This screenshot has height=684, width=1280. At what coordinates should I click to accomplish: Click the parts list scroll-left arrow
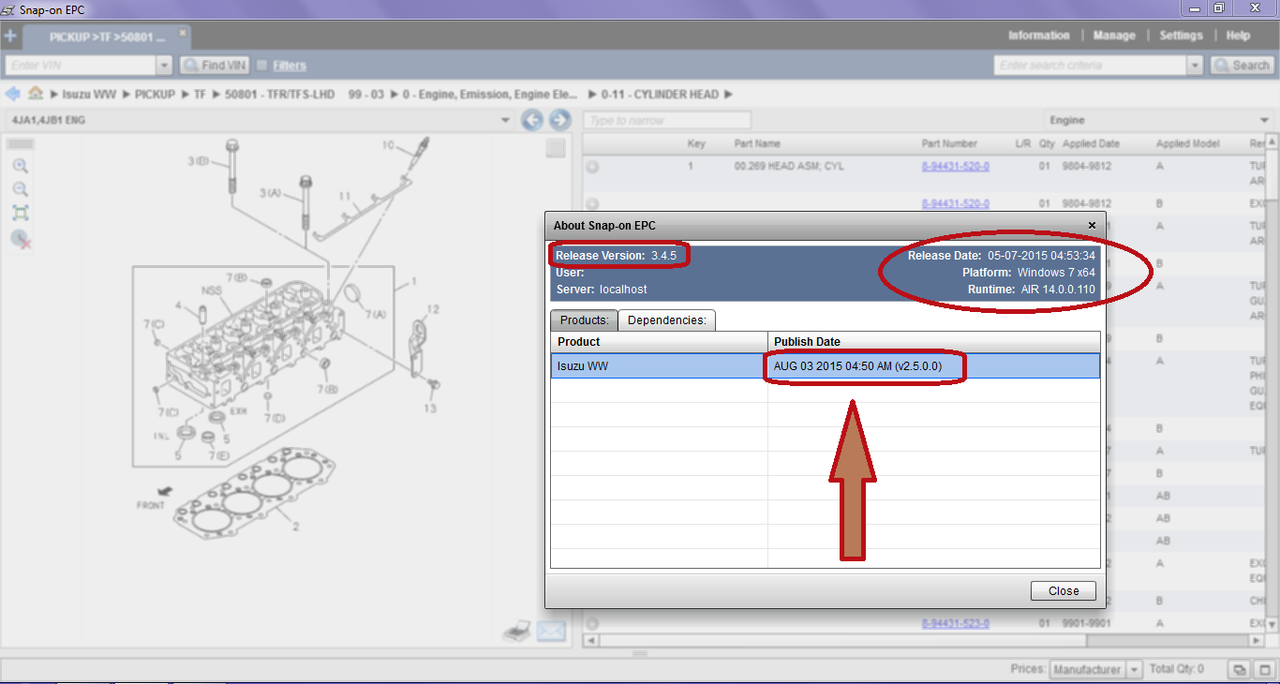point(591,640)
